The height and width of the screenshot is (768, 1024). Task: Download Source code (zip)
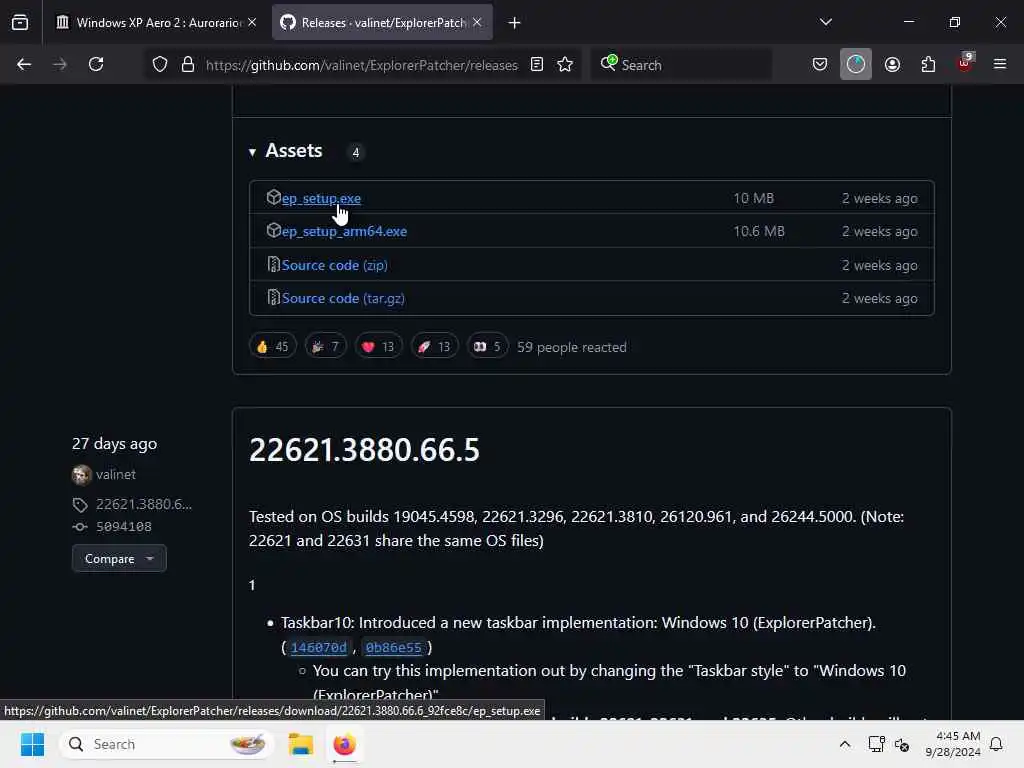tap(334, 265)
